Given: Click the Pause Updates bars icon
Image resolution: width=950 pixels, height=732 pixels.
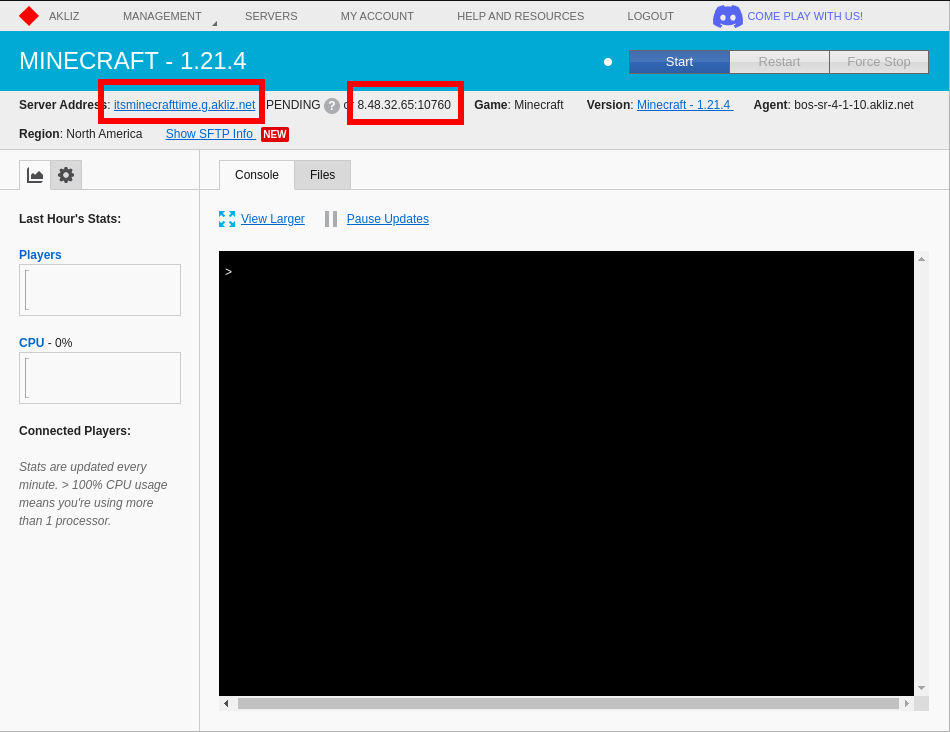Looking at the screenshot, I should 331,219.
